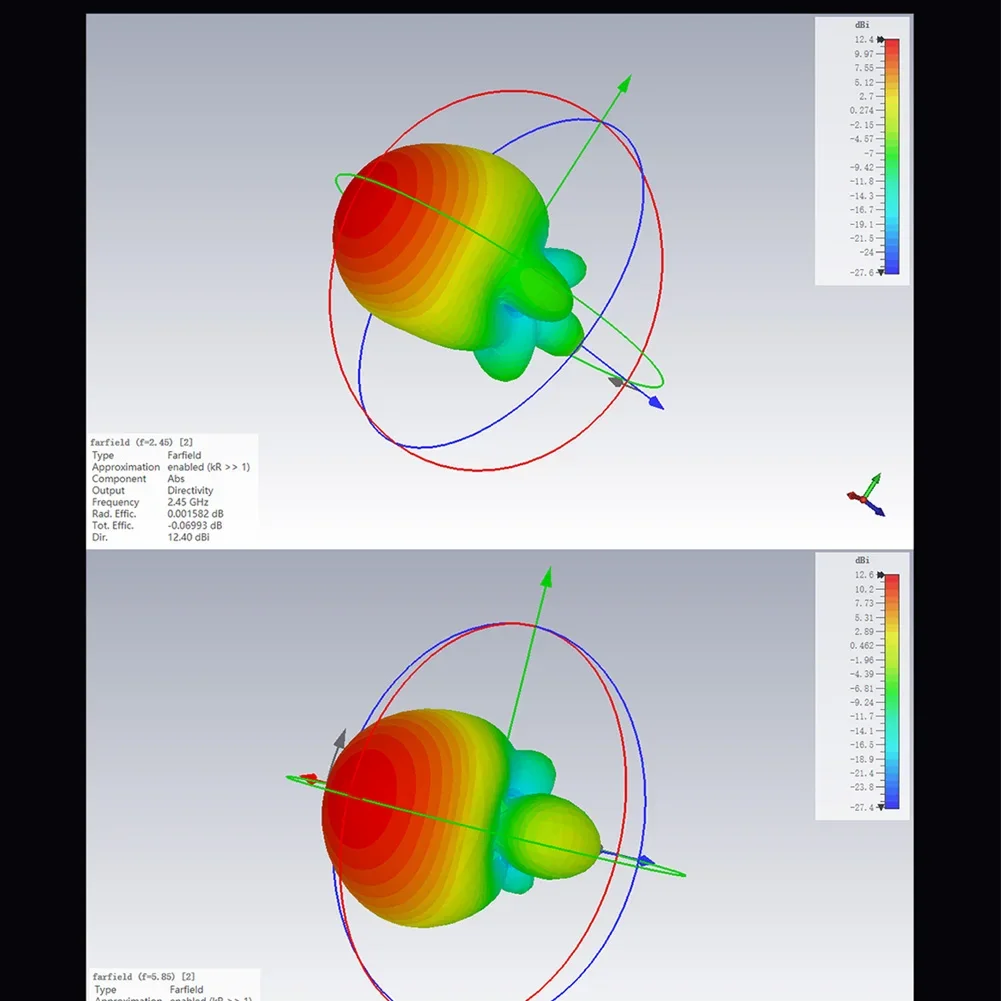Click the blue axis arrowhead in the 5.85 GHz plot
This screenshot has height=1001, width=1001.
point(646,861)
